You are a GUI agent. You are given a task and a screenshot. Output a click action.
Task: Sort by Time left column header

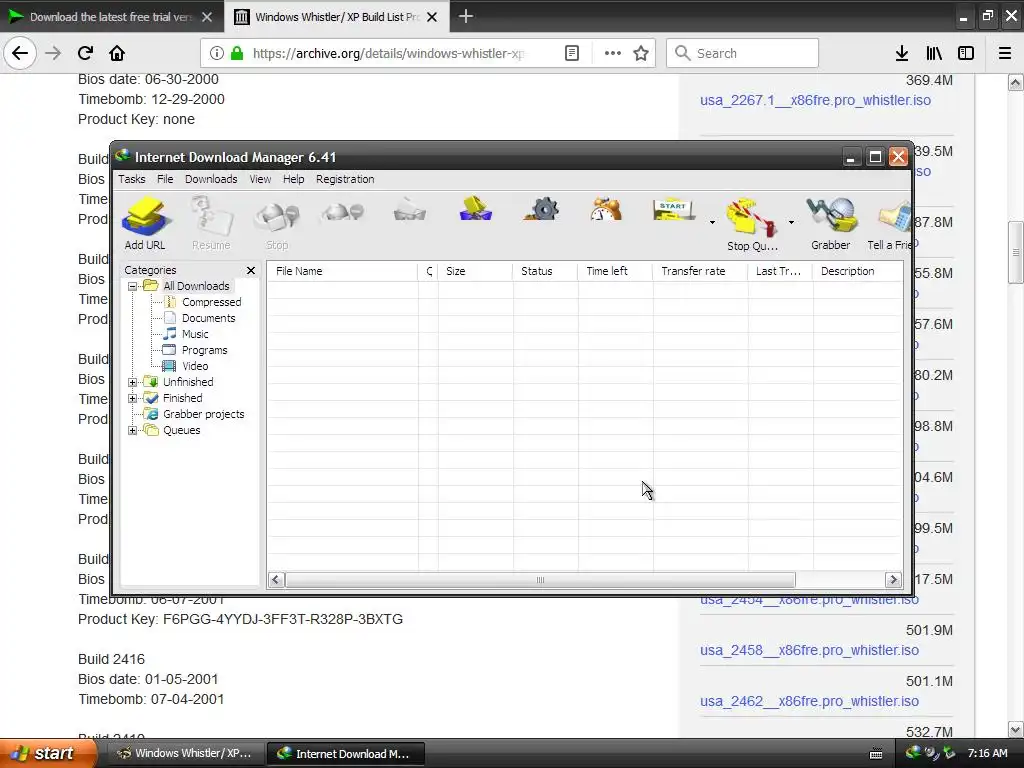click(x=615, y=271)
